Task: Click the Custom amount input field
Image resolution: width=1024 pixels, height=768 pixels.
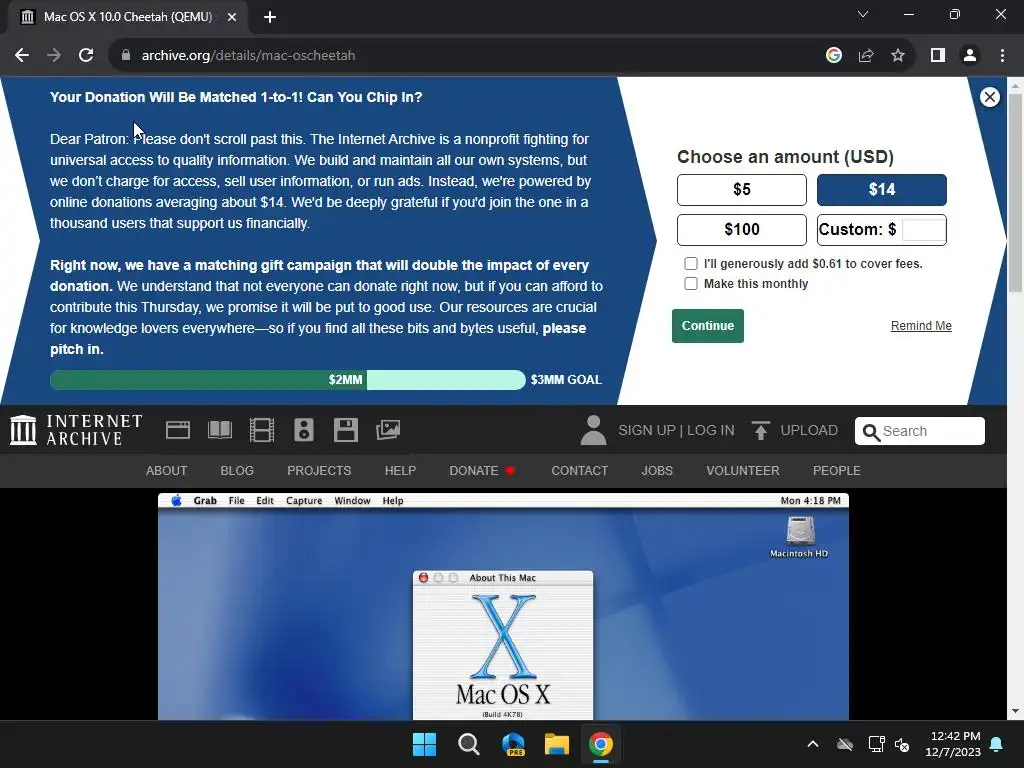Action: (923, 230)
